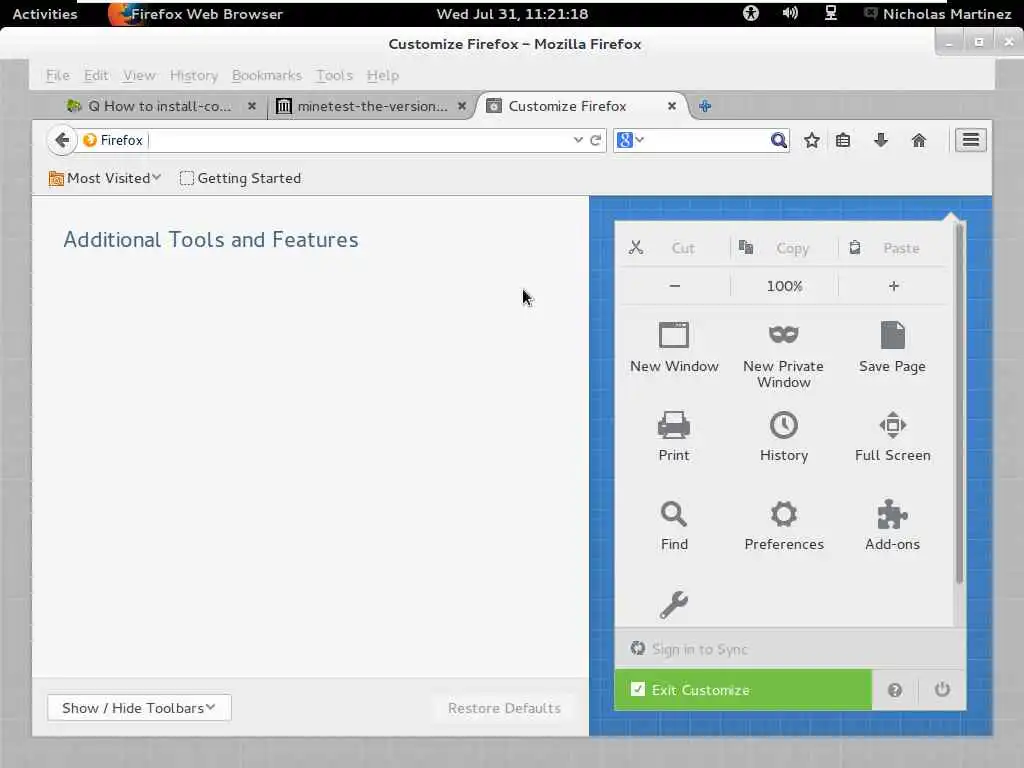Open a new tab with the plus icon
This screenshot has height=768, width=1024.
pos(705,106)
